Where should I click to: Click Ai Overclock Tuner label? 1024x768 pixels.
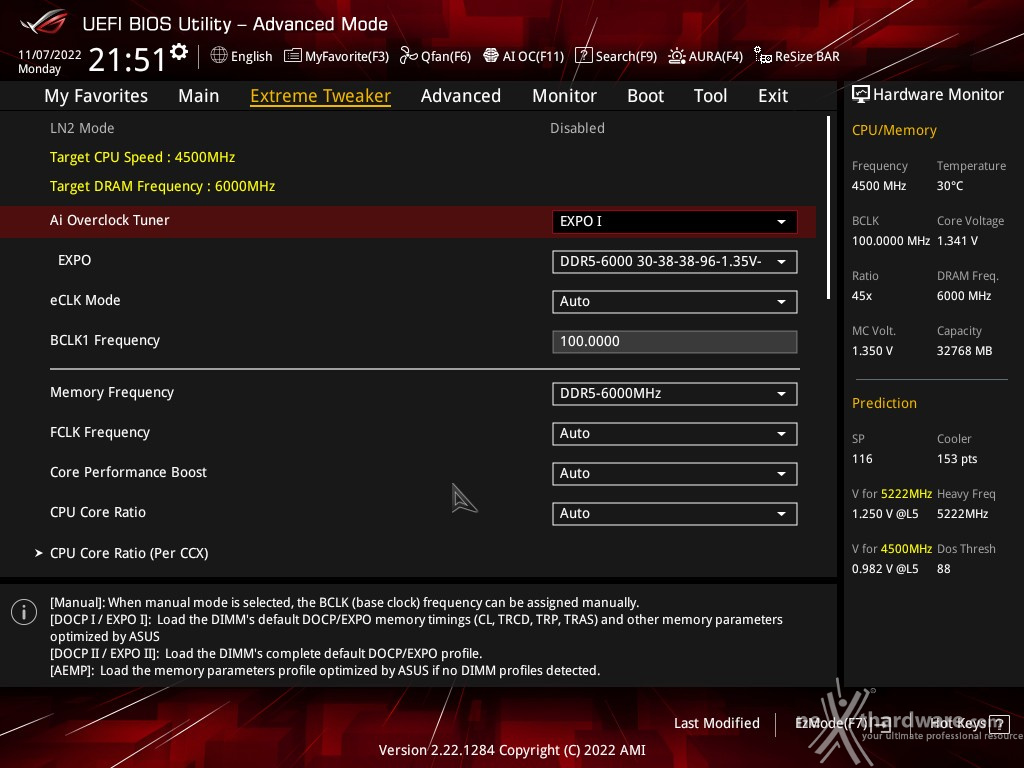(110, 220)
